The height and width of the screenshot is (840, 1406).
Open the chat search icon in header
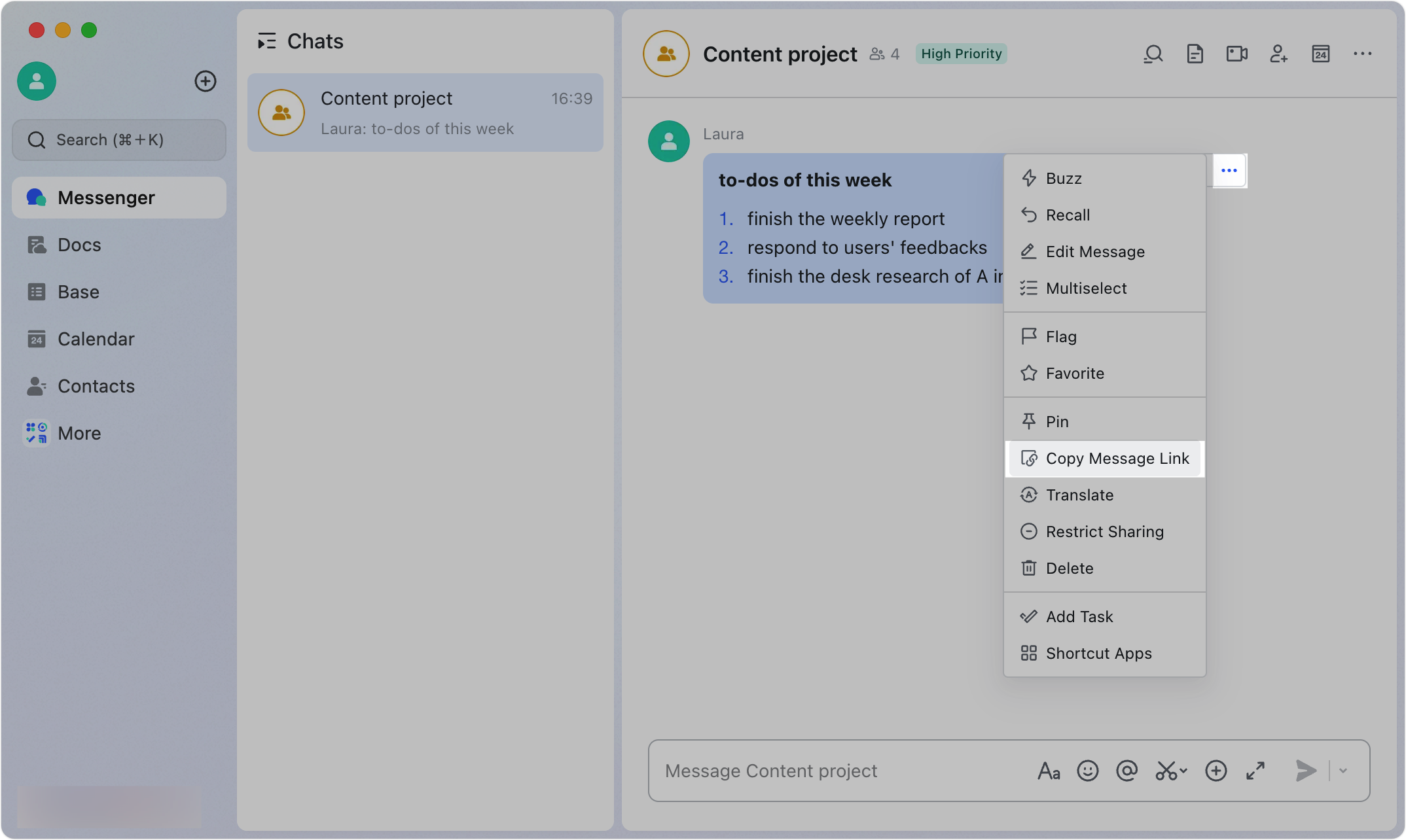pos(1153,54)
